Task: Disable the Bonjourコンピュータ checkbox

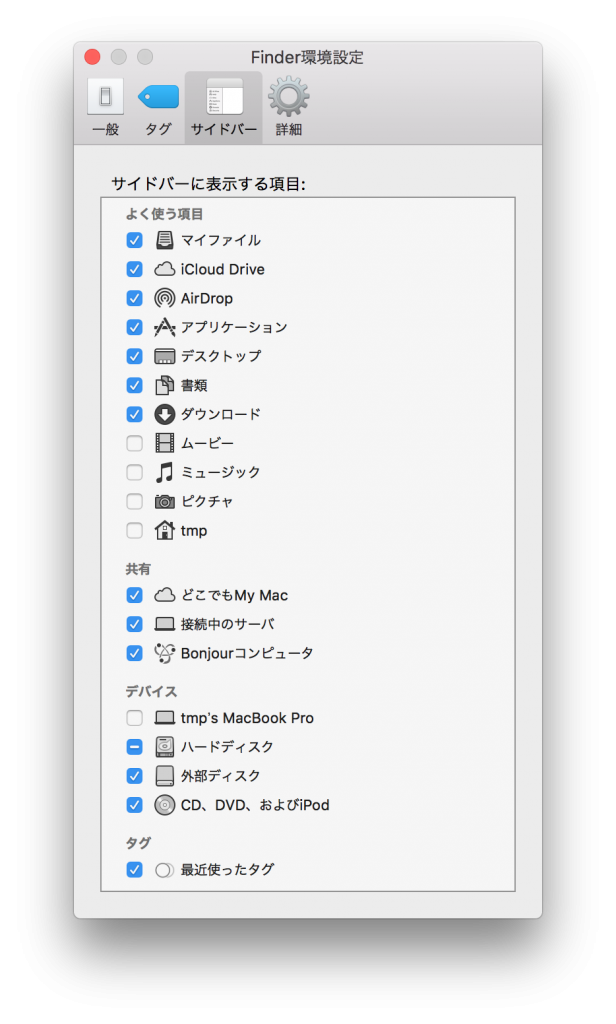Action: tap(135, 653)
